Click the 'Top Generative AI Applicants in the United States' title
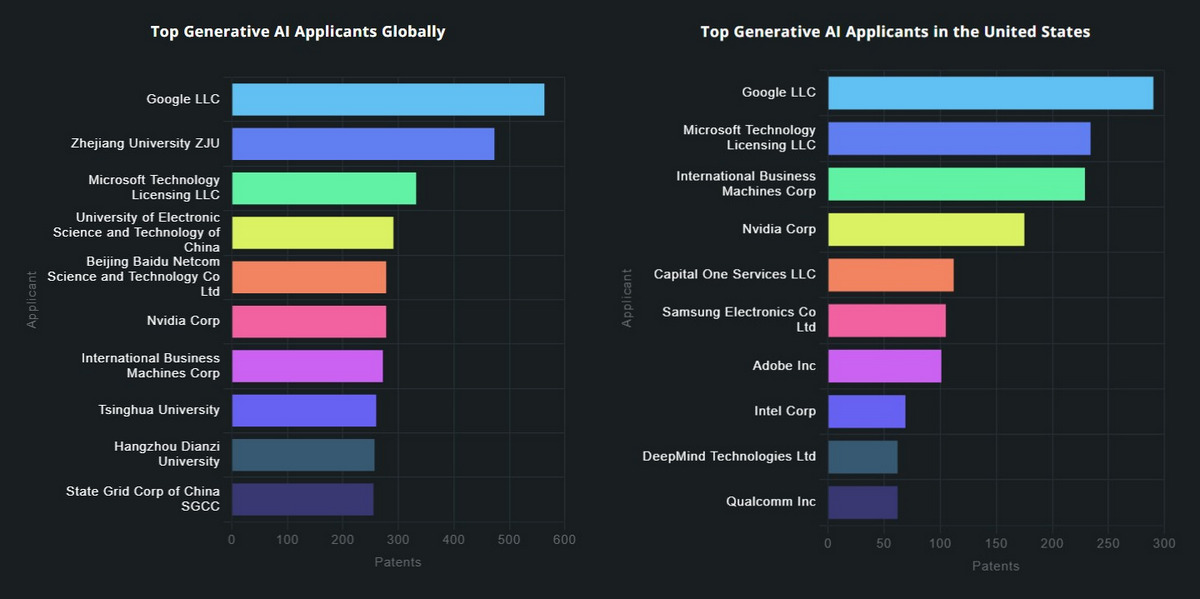Viewport: 1200px width, 599px height. (895, 32)
